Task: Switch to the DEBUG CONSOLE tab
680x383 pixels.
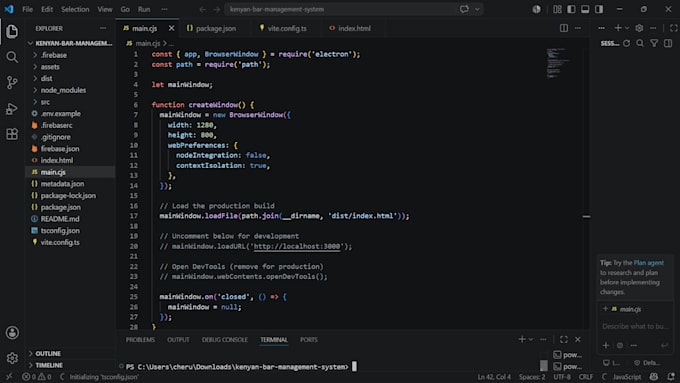Action: tap(225, 340)
